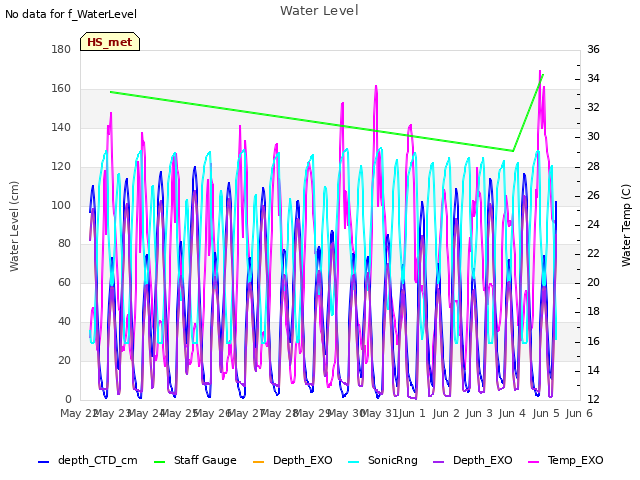The image size is (640, 480).
Task: Click the magenta Temp_EXO legend swatch
Action: [534, 462]
